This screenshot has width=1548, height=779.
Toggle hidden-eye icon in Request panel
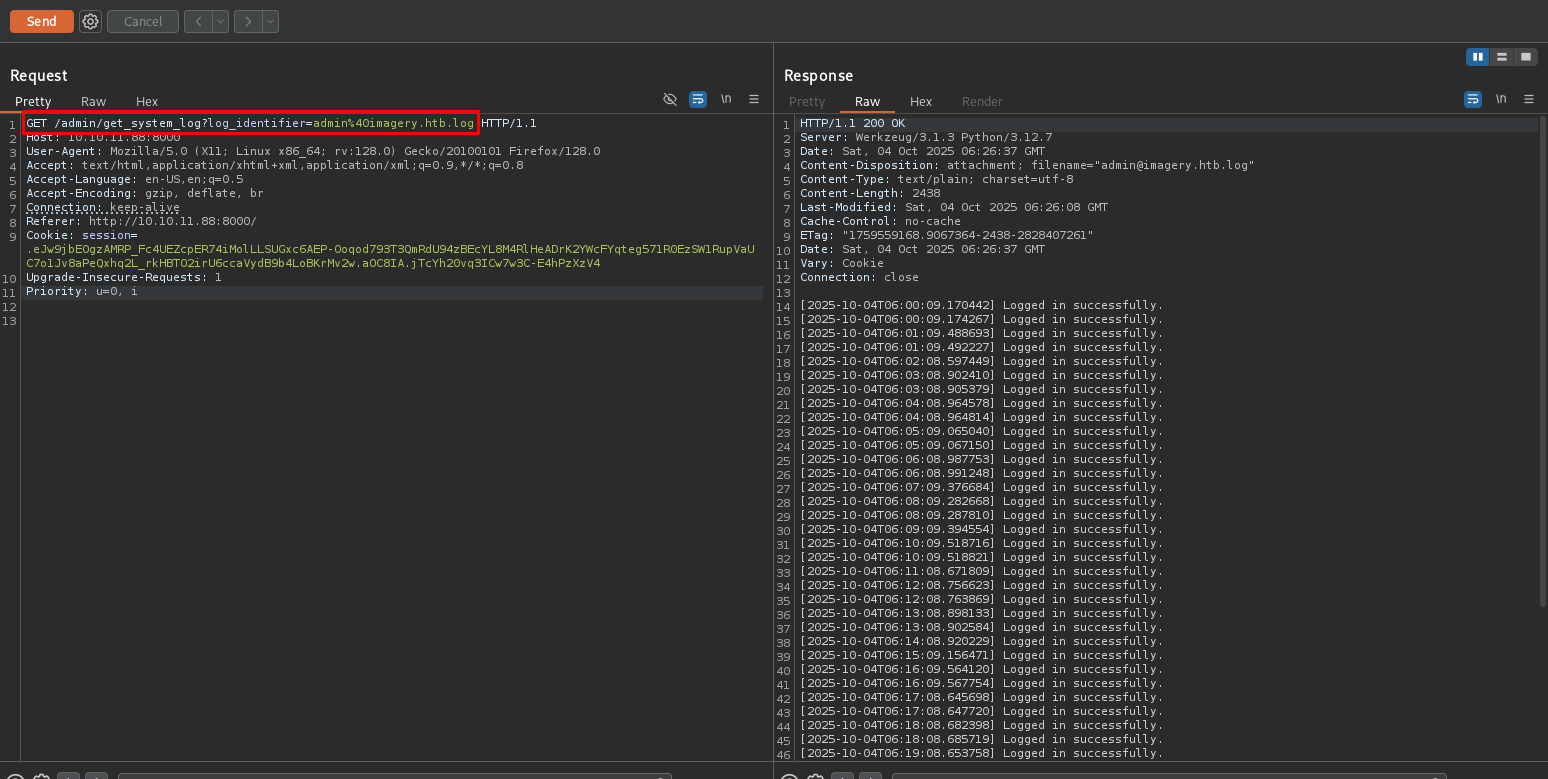[670, 99]
